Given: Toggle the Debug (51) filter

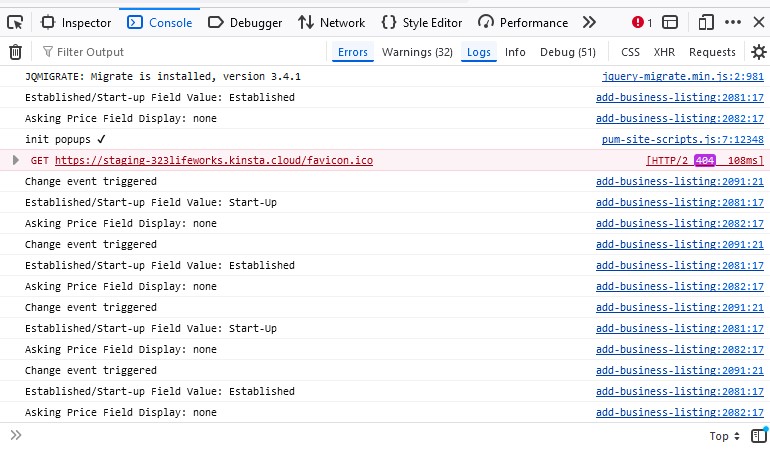Looking at the screenshot, I should 568,52.
